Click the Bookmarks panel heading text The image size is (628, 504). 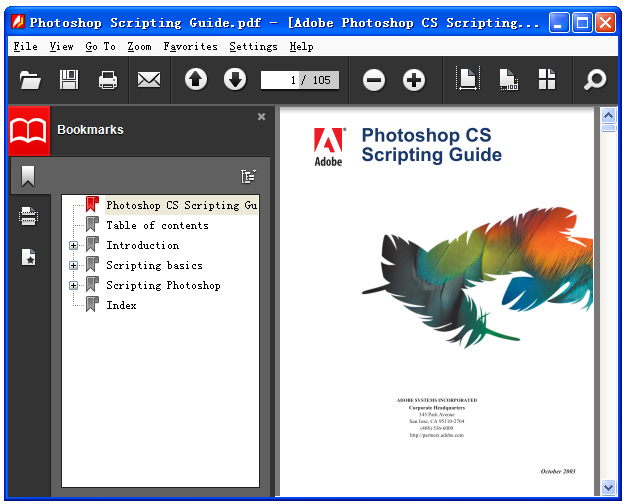[90, 130]
